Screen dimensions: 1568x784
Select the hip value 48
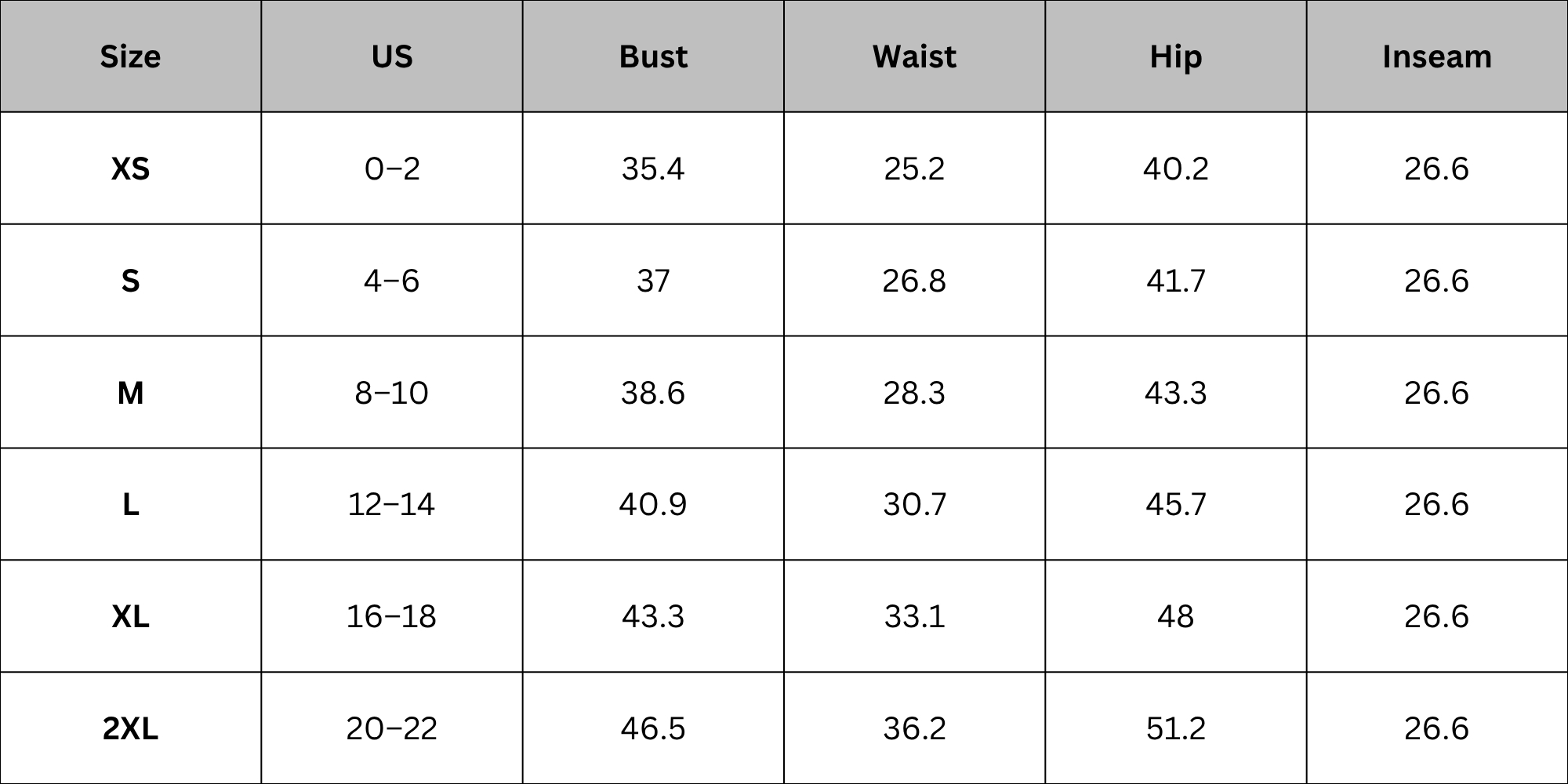click(x=1175, y=616)
